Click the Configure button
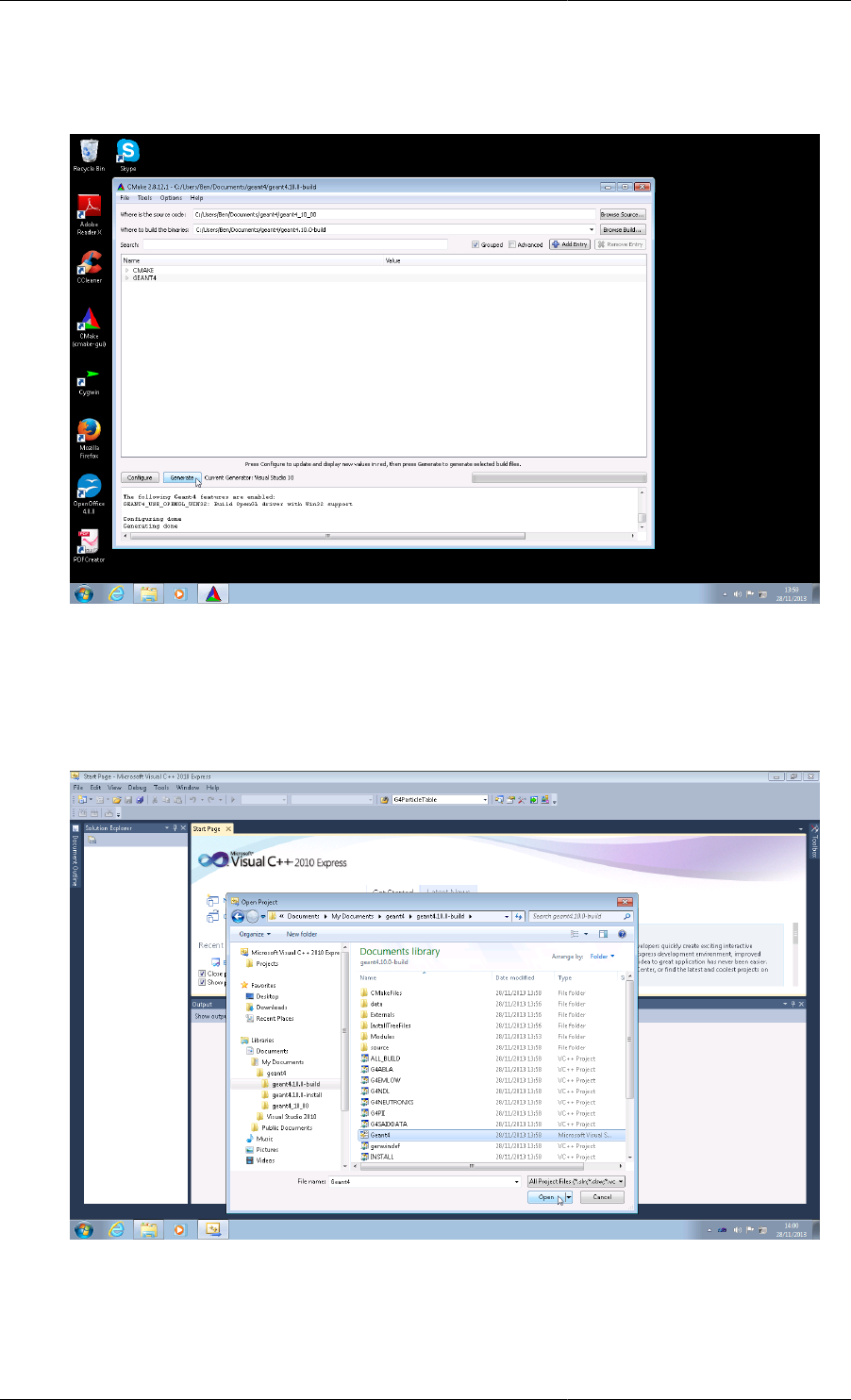 pos(140,477)
